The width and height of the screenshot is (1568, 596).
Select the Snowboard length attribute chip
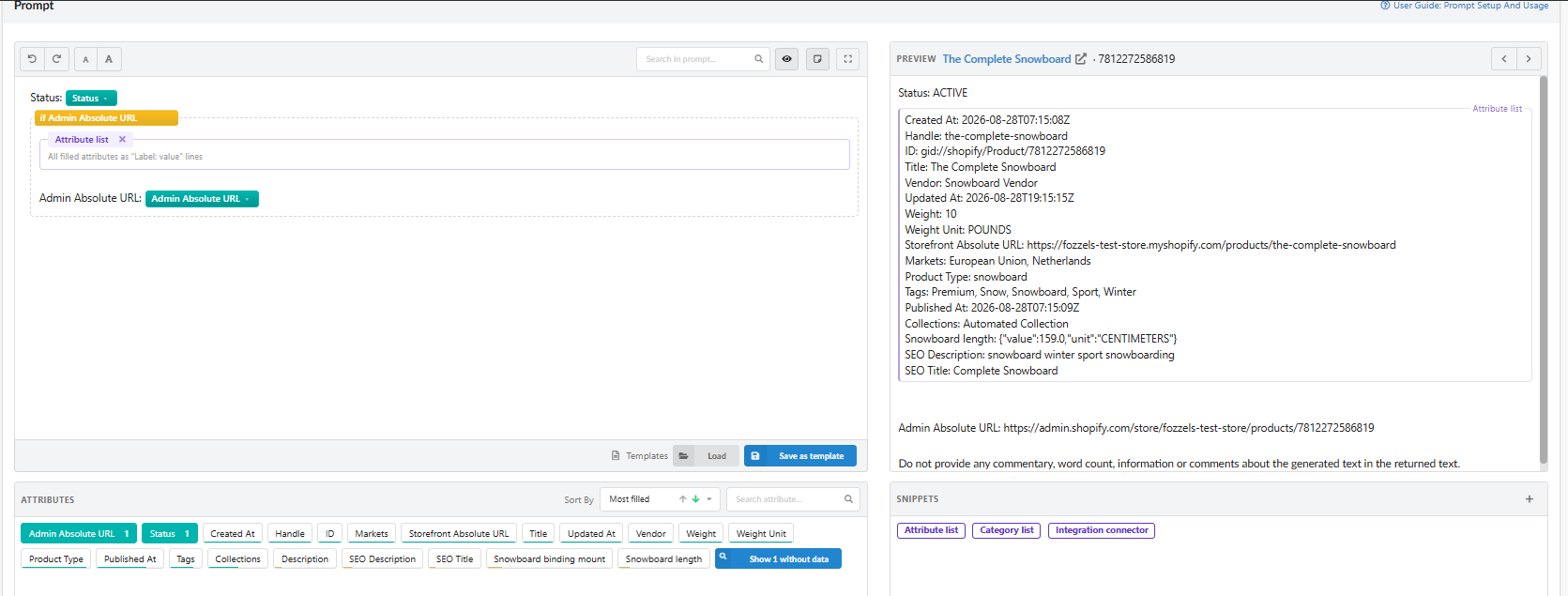663,559
